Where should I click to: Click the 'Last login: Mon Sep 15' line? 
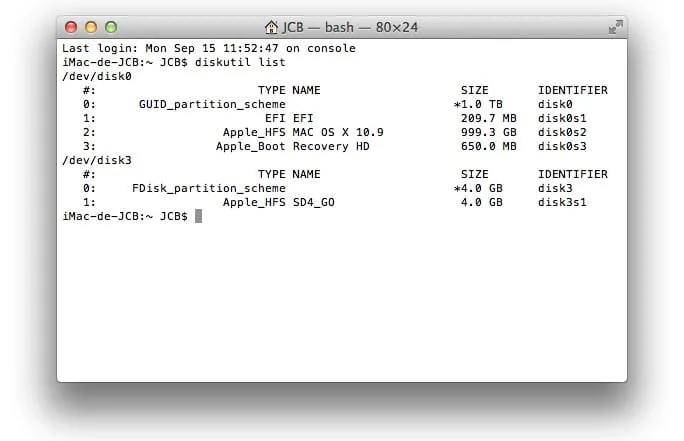point(209,48)
